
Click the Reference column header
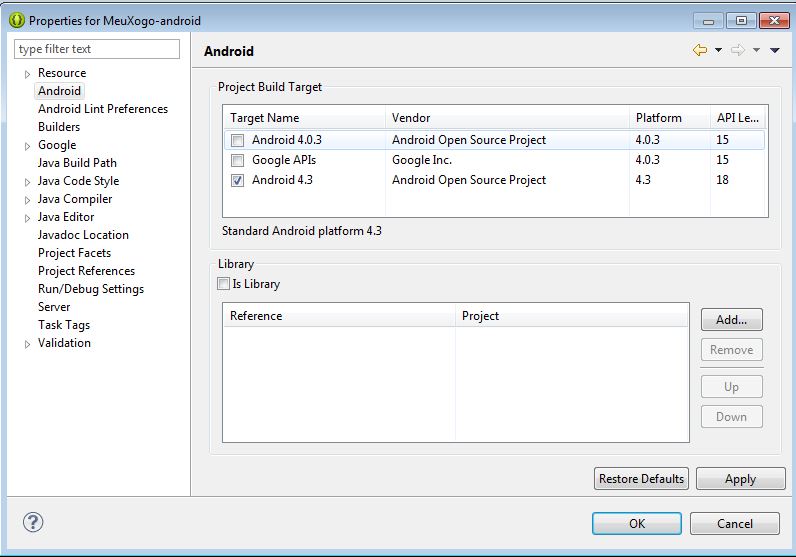[339, 316]
